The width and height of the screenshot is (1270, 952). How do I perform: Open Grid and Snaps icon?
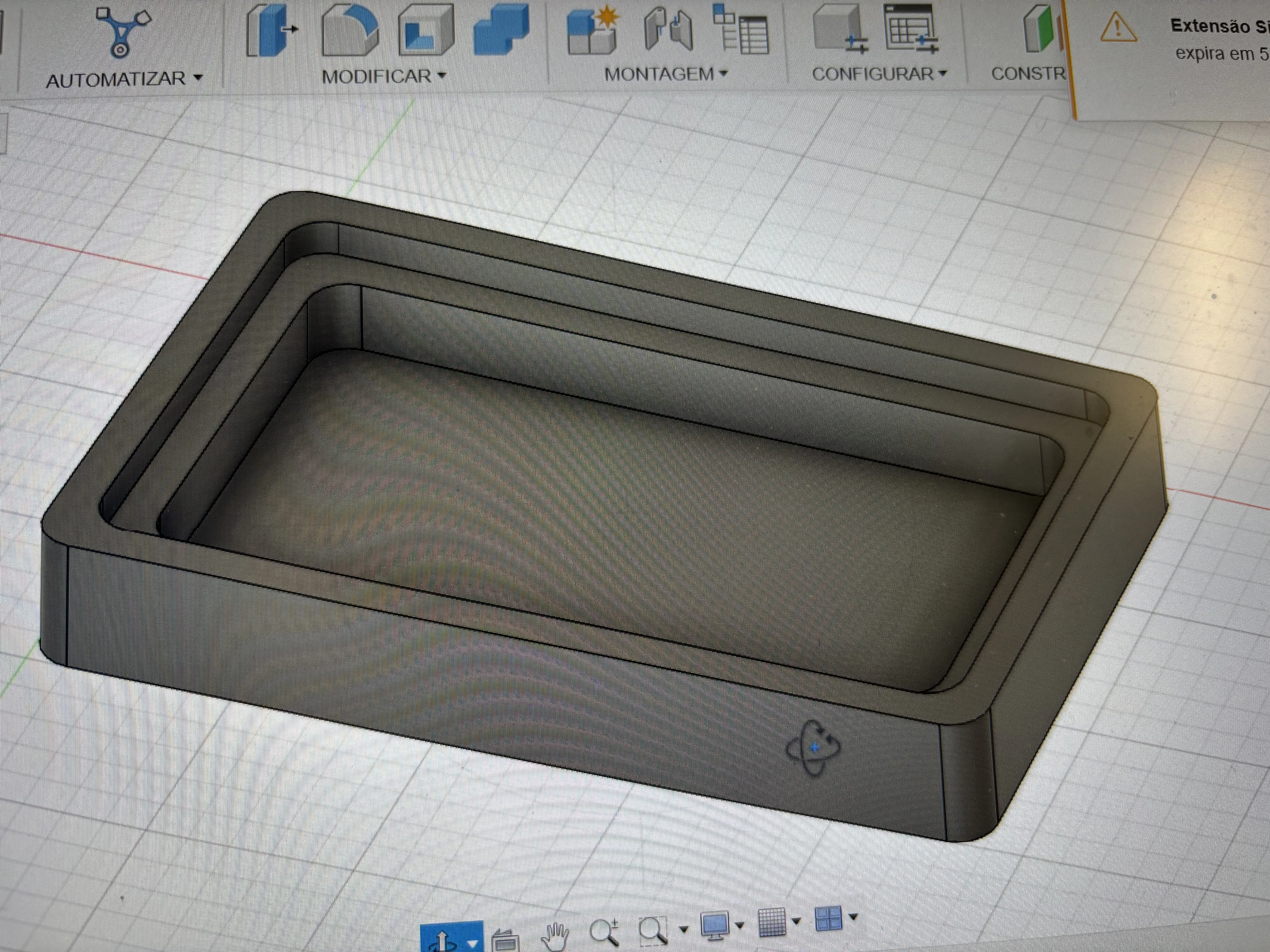click(x=772, y=922)
